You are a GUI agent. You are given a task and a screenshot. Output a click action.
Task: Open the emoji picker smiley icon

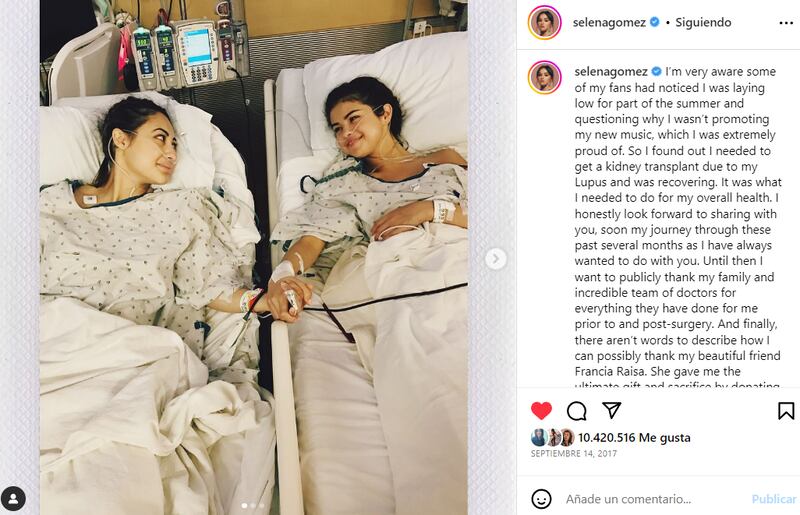pos(541,499)
